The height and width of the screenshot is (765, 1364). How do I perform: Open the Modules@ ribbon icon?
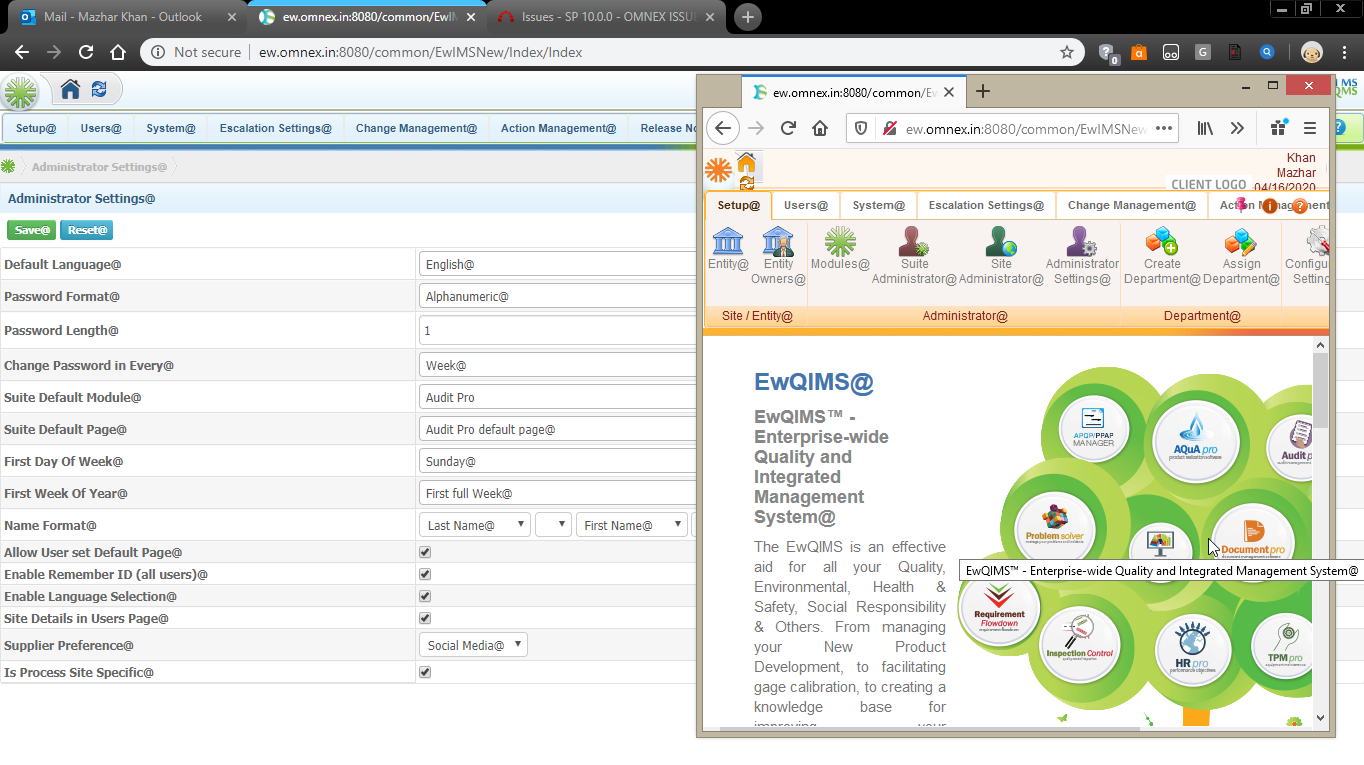click(840, 249)
